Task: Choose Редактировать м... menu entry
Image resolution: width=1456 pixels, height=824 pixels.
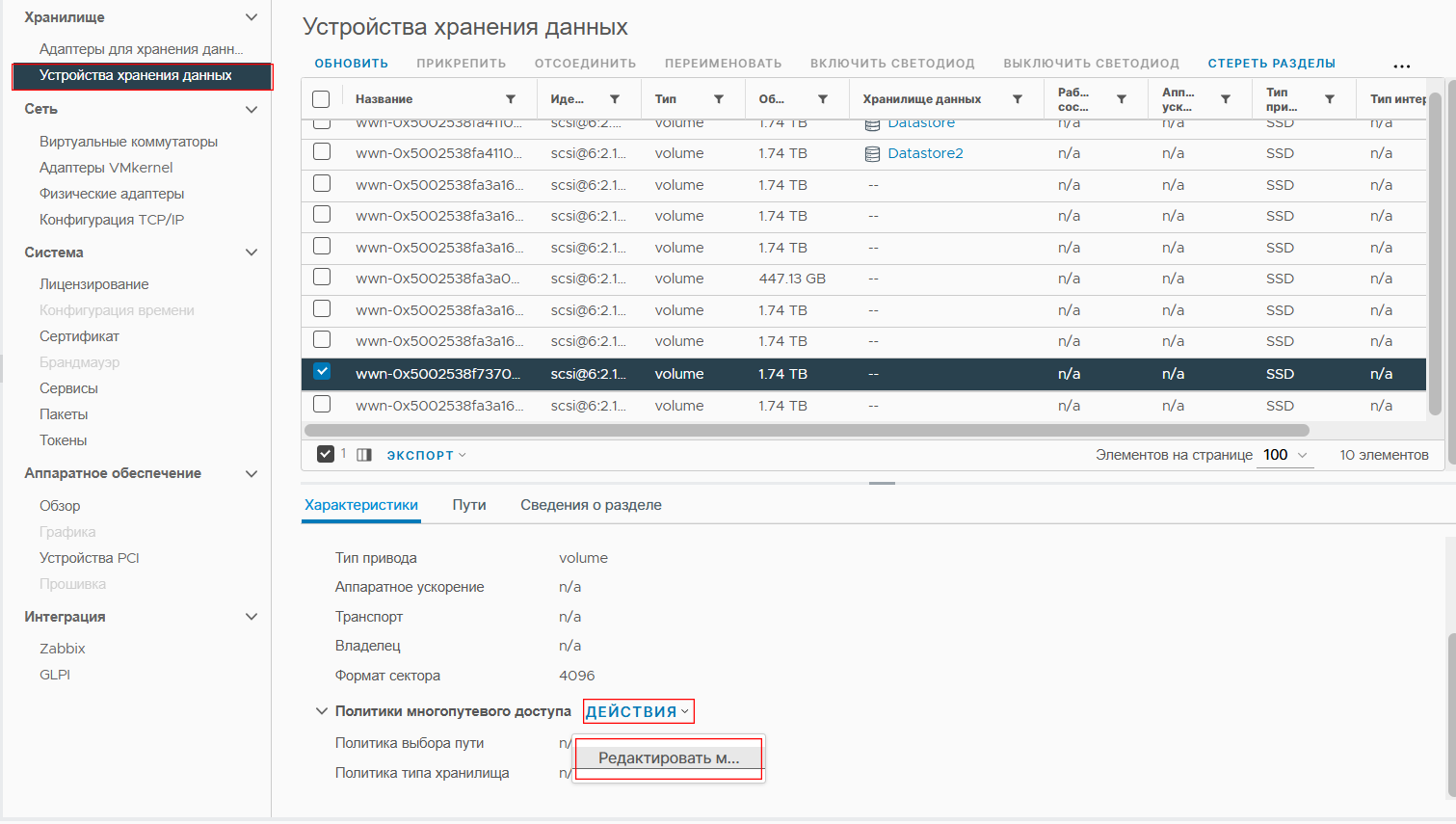Action: (x=669, y=758)
